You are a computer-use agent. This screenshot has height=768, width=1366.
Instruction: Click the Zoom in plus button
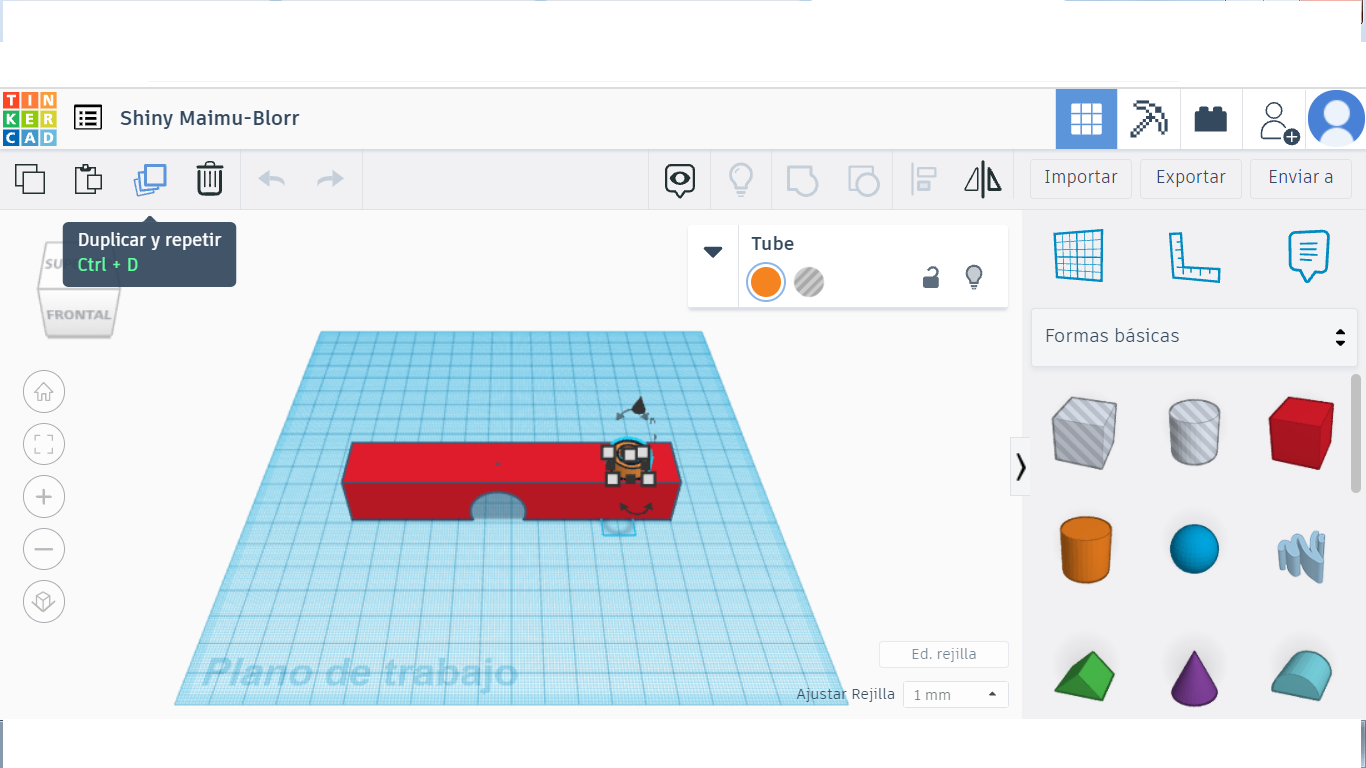click(x=44, y=497)
